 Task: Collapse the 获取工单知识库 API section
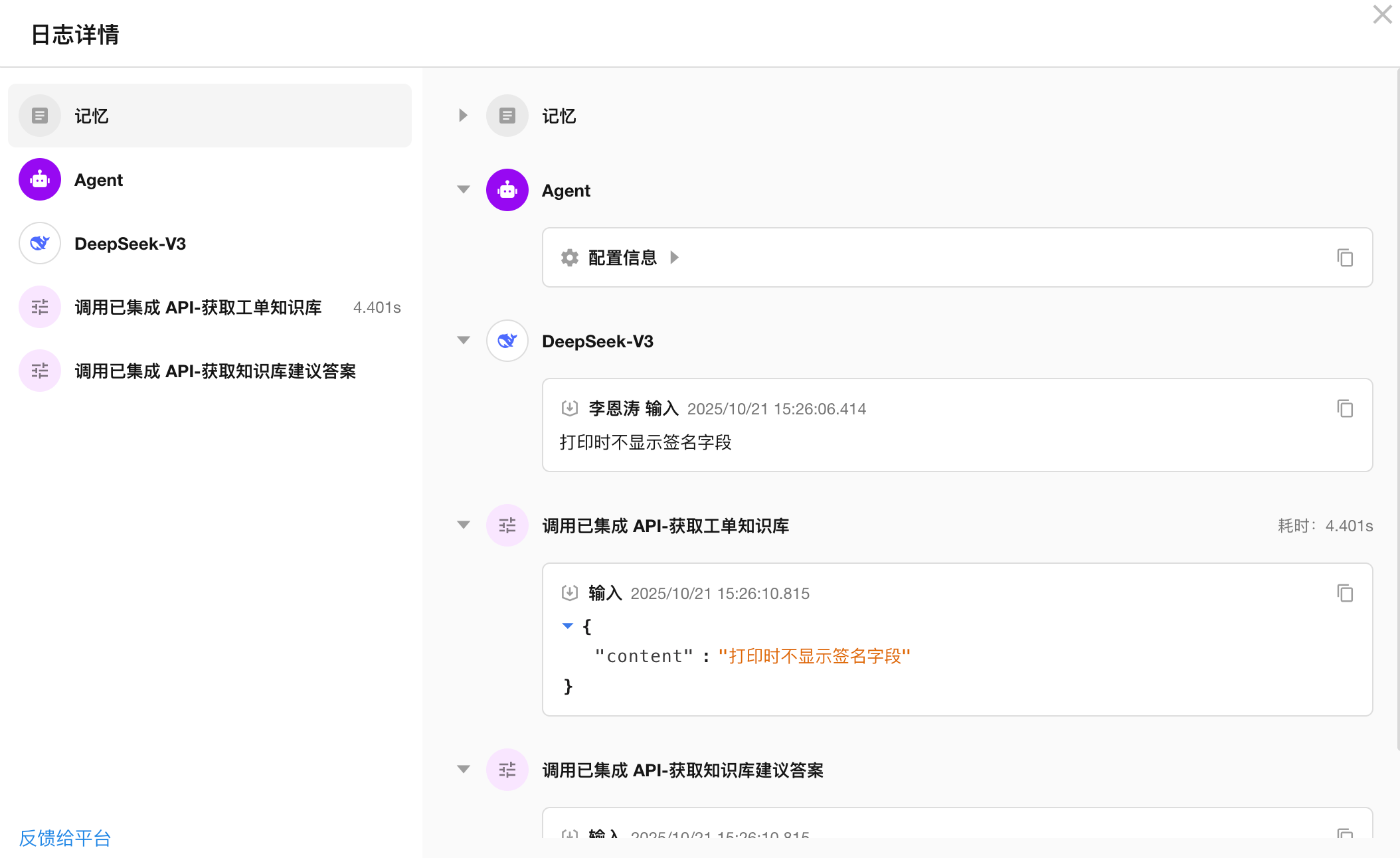coord(464,525)
